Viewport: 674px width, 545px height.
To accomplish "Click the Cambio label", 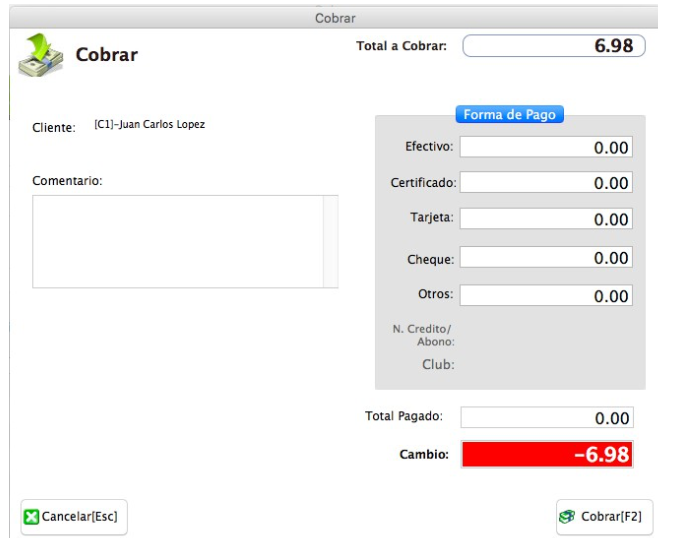I will pyautogui.click(x=424, y=454).
